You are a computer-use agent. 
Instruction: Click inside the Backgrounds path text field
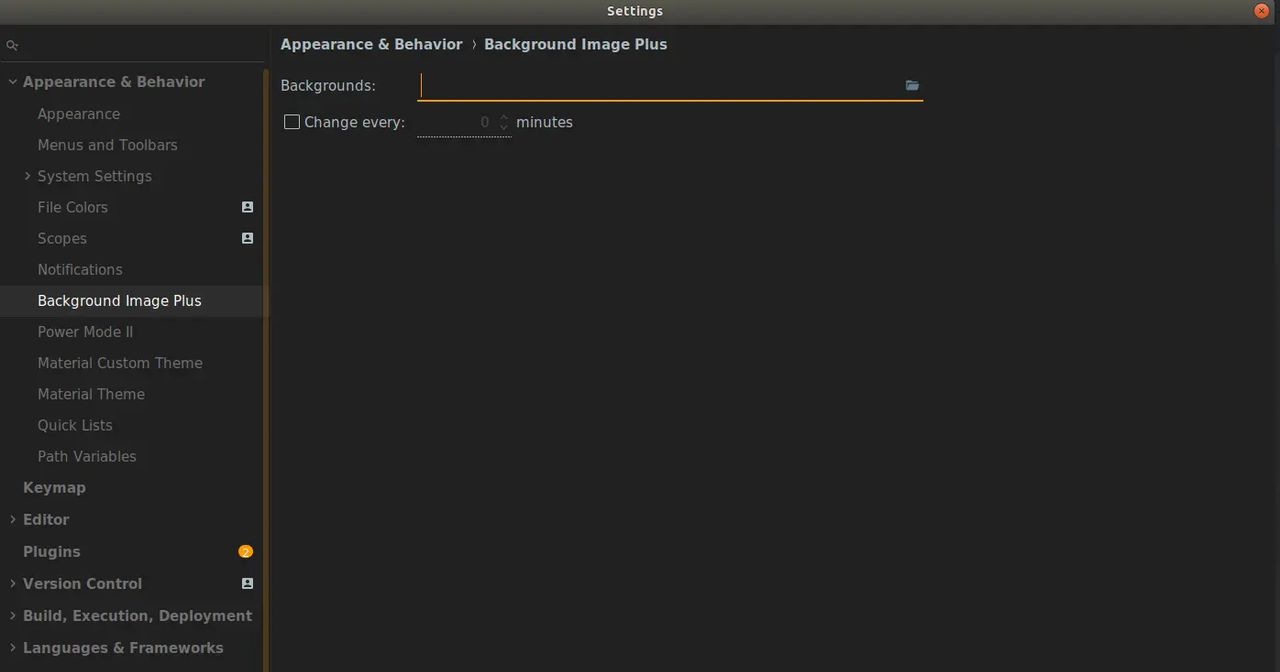point(660,86)
